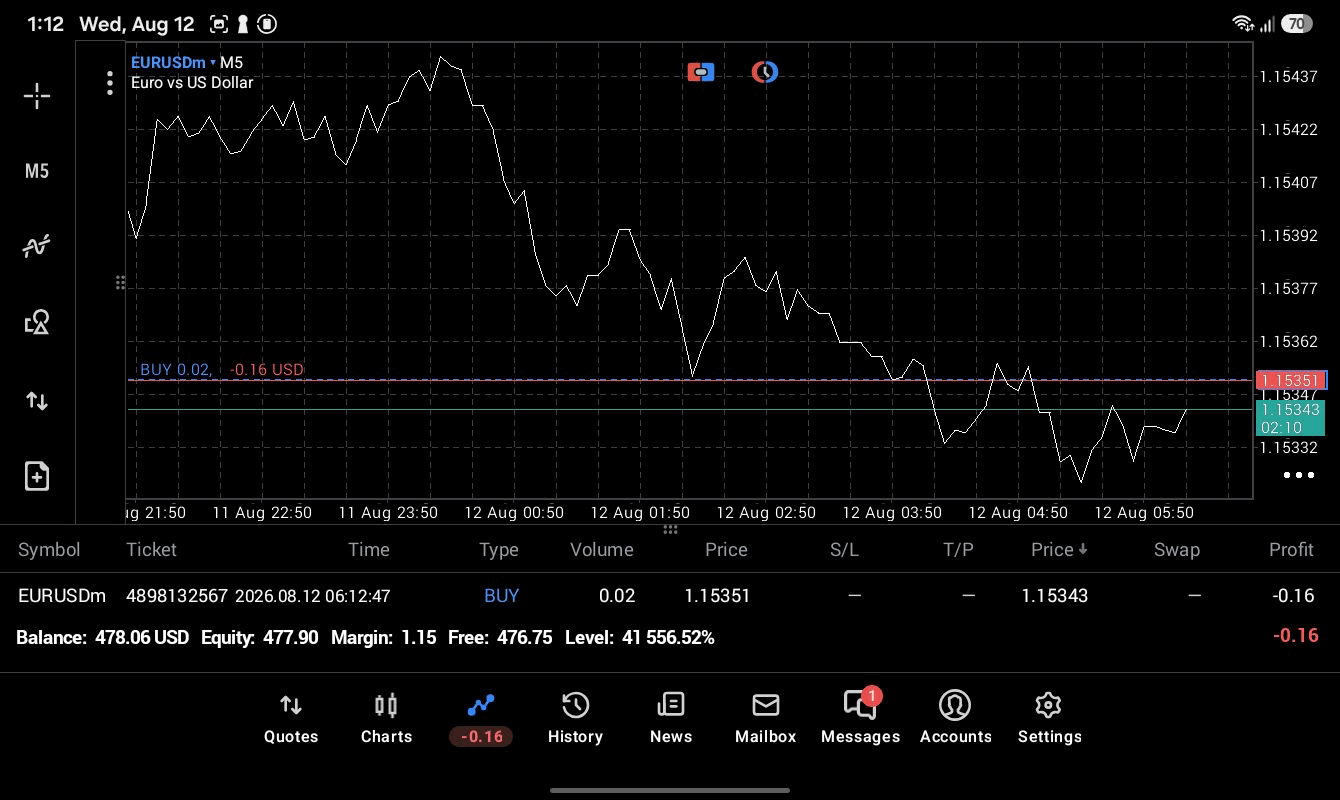Open the drawing objects shapes tool
The image size is (1340, 800).
(37, 322)
